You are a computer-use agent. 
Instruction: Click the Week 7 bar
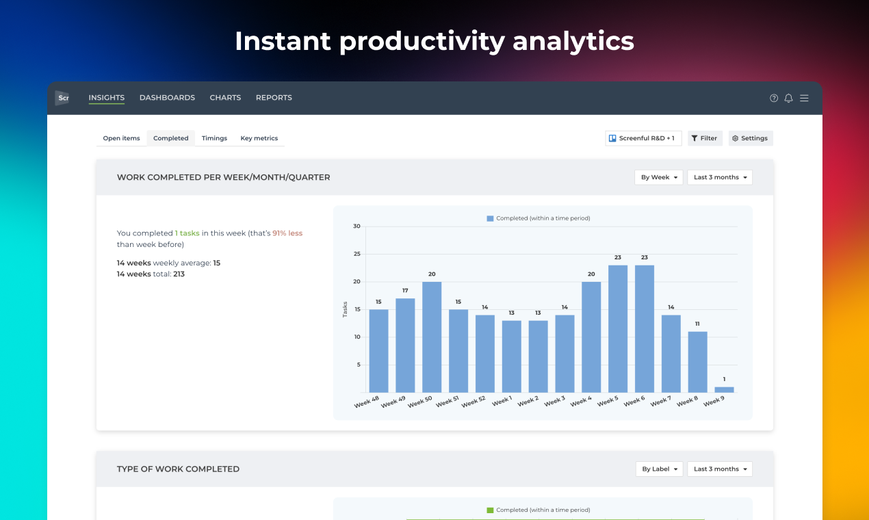click(671, 354)
